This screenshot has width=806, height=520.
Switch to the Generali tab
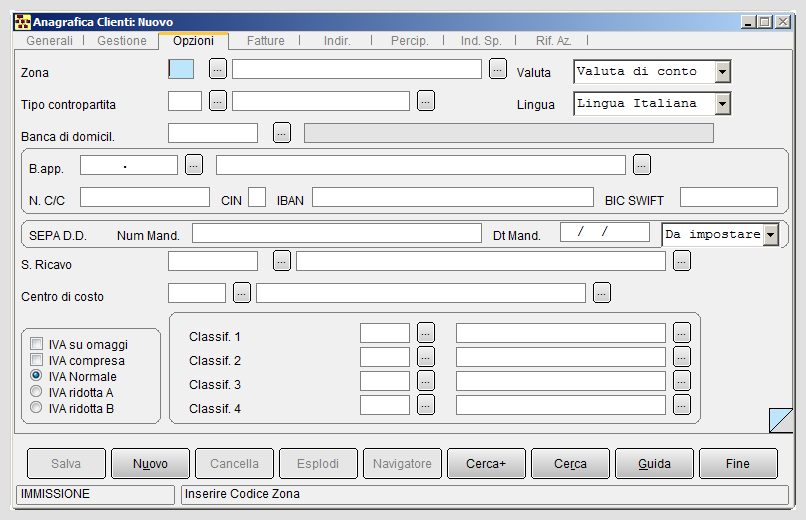point(49,41)
